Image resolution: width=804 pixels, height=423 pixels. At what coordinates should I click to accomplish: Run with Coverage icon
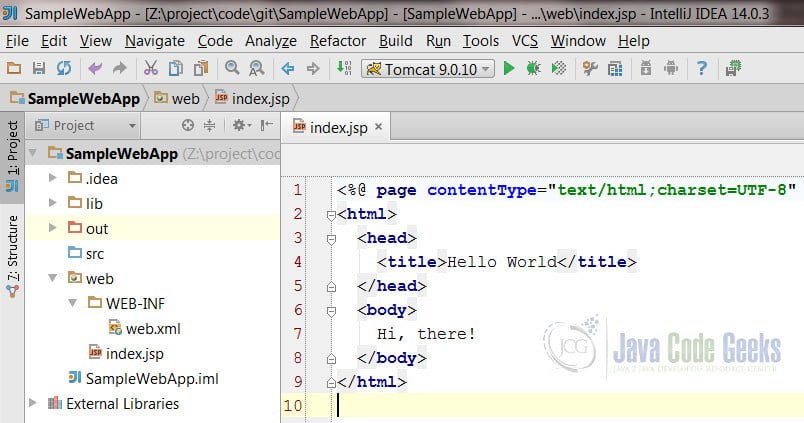(x=558, y=68)
